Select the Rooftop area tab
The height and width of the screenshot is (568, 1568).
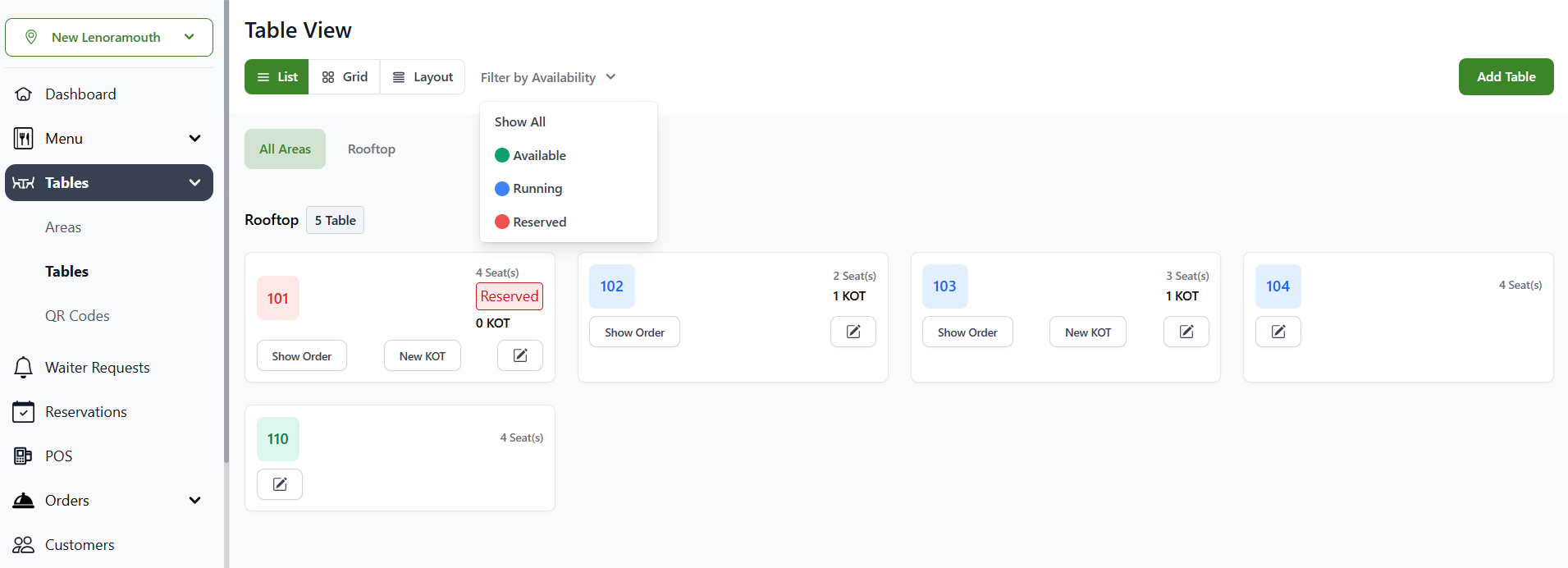pyautogui.click(x=371, y=149)
